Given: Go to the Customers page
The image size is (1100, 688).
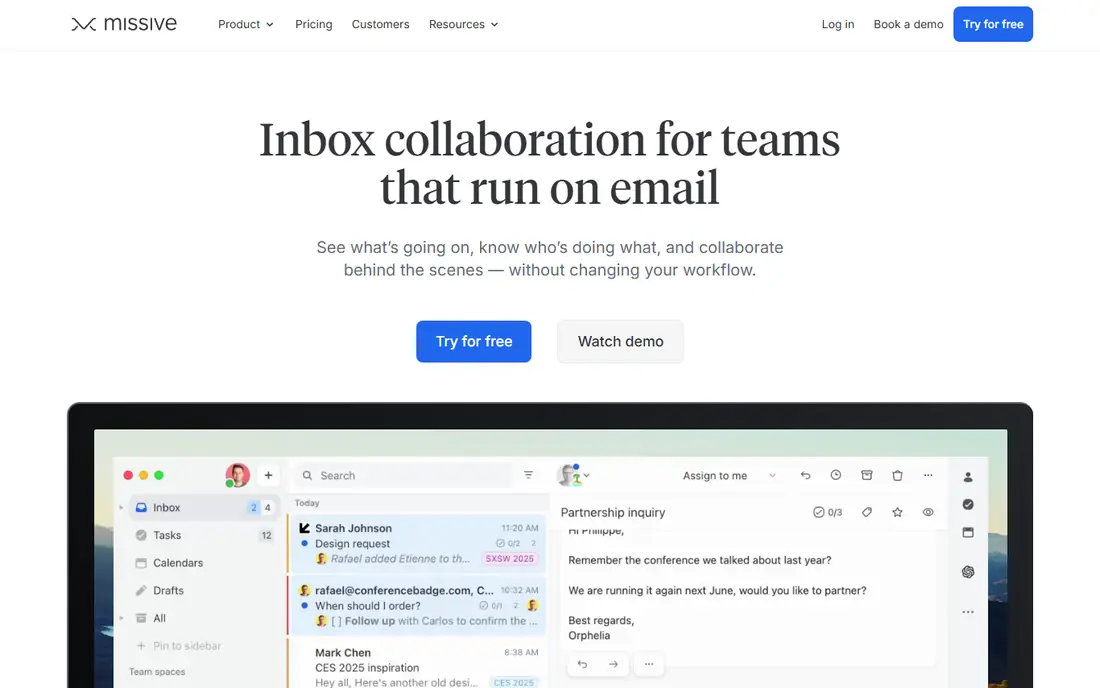Looking at the screenshot, I should (380, 24).
